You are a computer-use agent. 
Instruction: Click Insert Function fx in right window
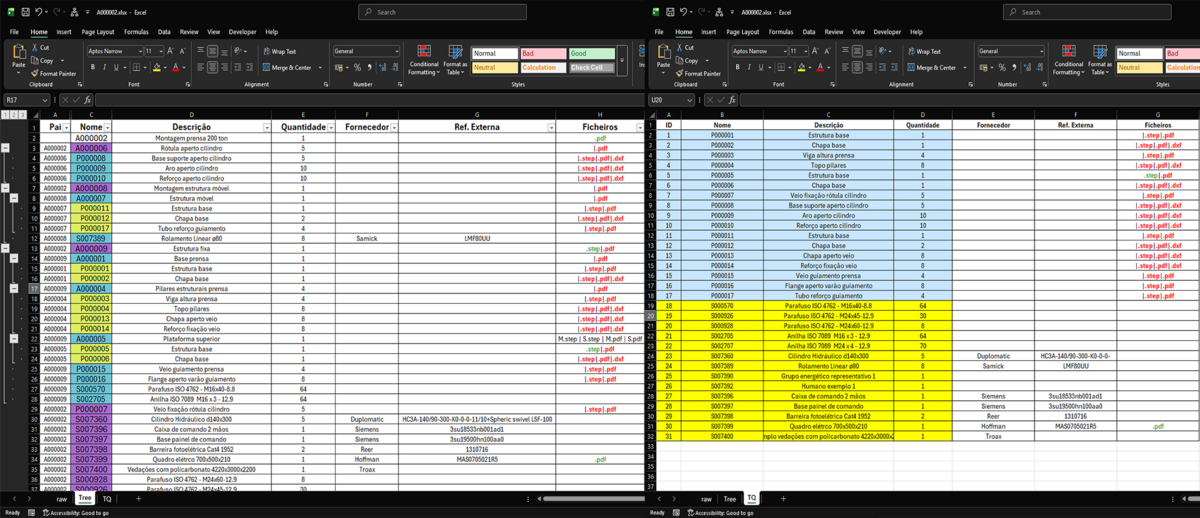(x=733, y=100)
